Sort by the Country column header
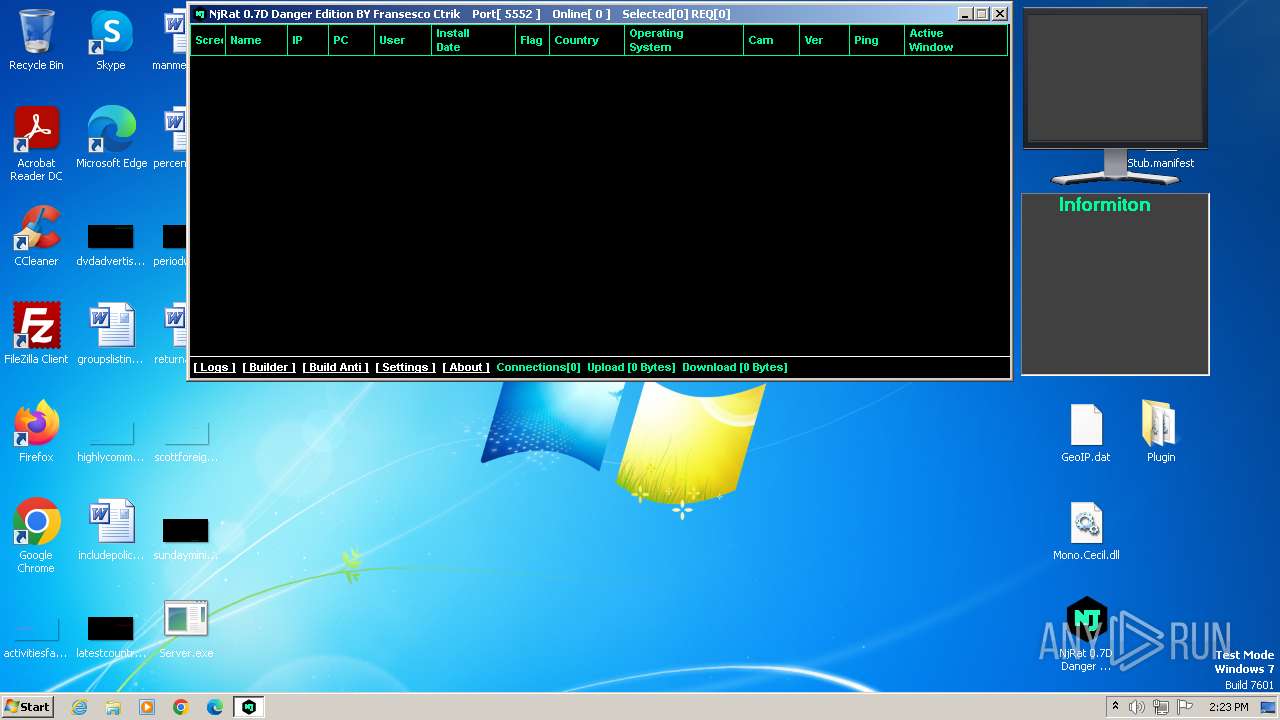 coord(587,40)
